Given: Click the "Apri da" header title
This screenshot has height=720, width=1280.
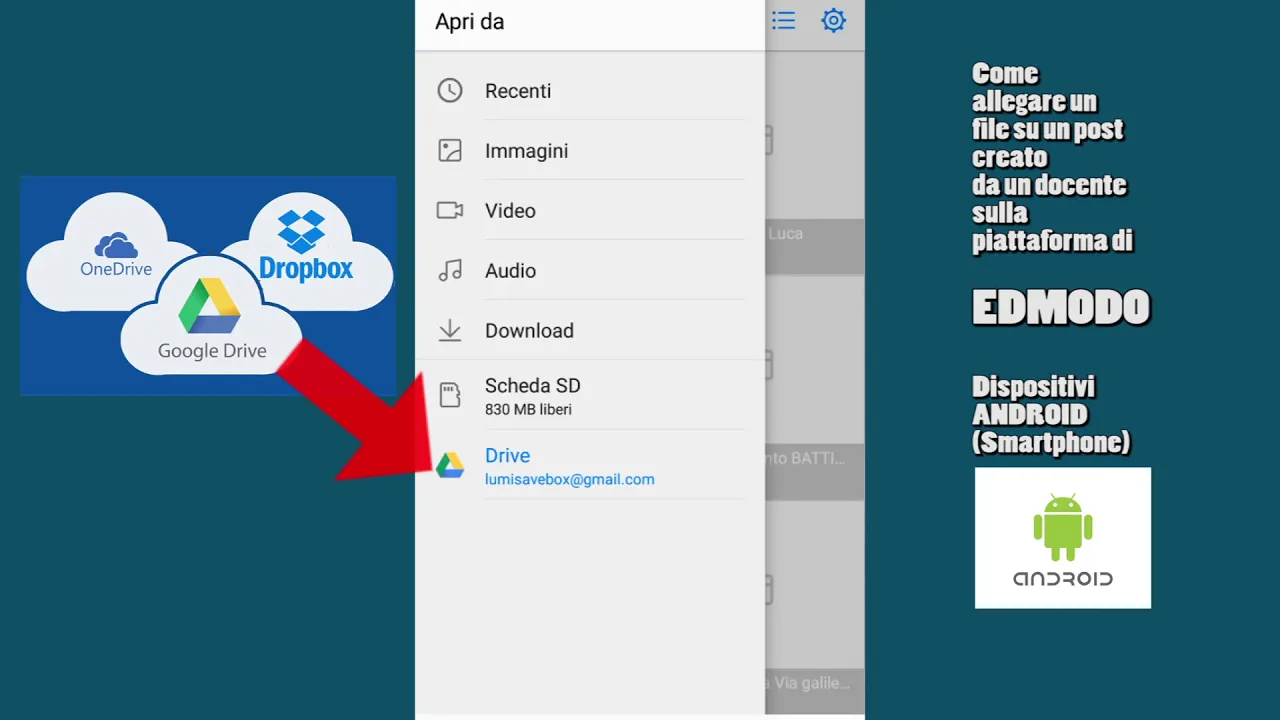Looking at the screenshot, I should coord(469,22).
